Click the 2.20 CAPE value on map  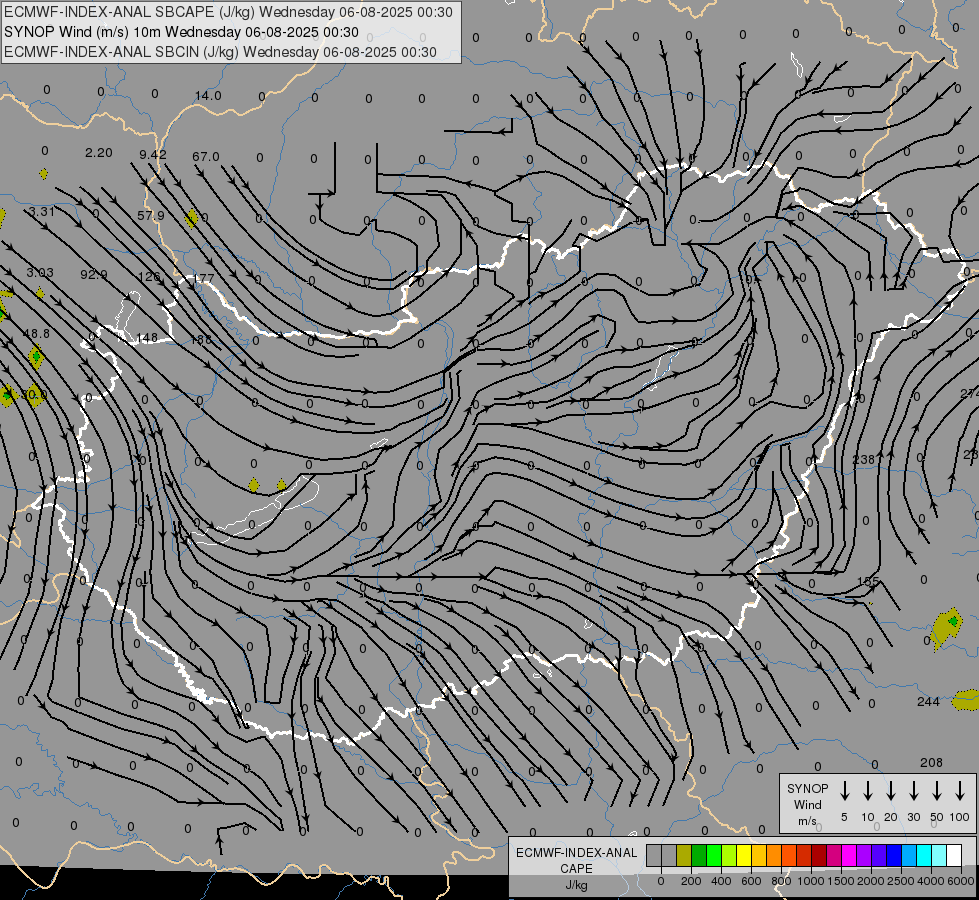tap(99, 152)
